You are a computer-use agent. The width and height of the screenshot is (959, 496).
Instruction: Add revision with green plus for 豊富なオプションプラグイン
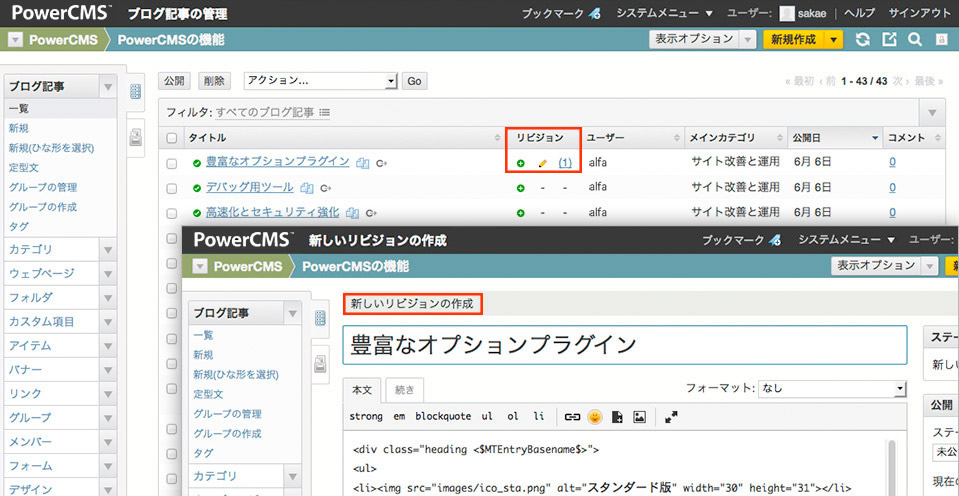520,163
